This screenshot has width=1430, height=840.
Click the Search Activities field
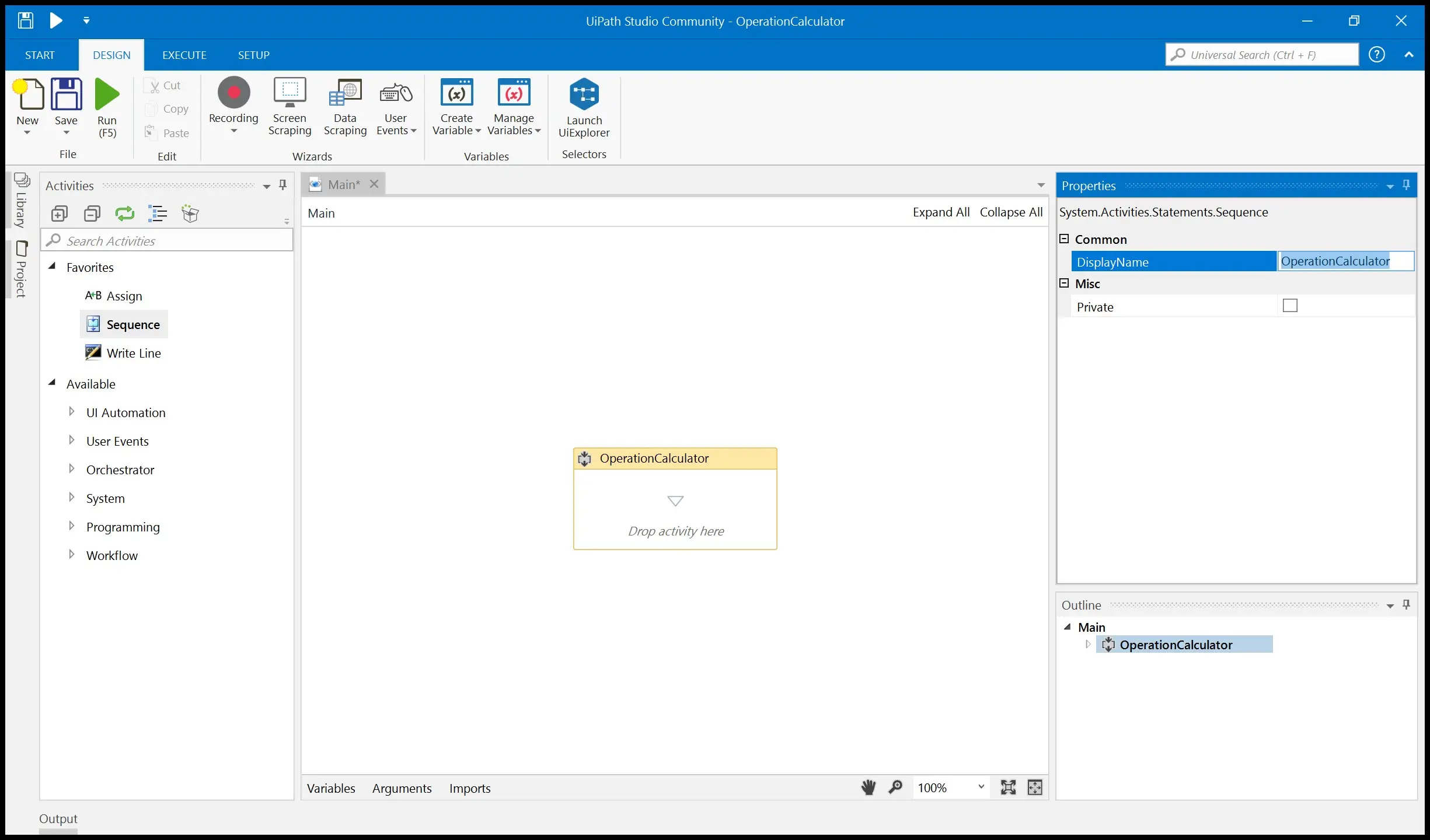[167, 240]
